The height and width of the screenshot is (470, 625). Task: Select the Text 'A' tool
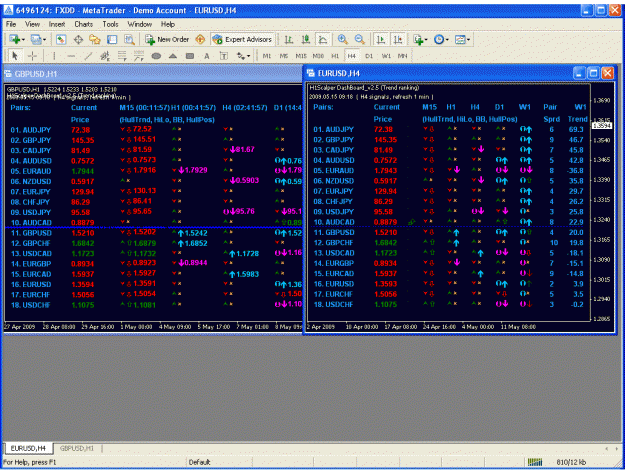tap(206, 56)
